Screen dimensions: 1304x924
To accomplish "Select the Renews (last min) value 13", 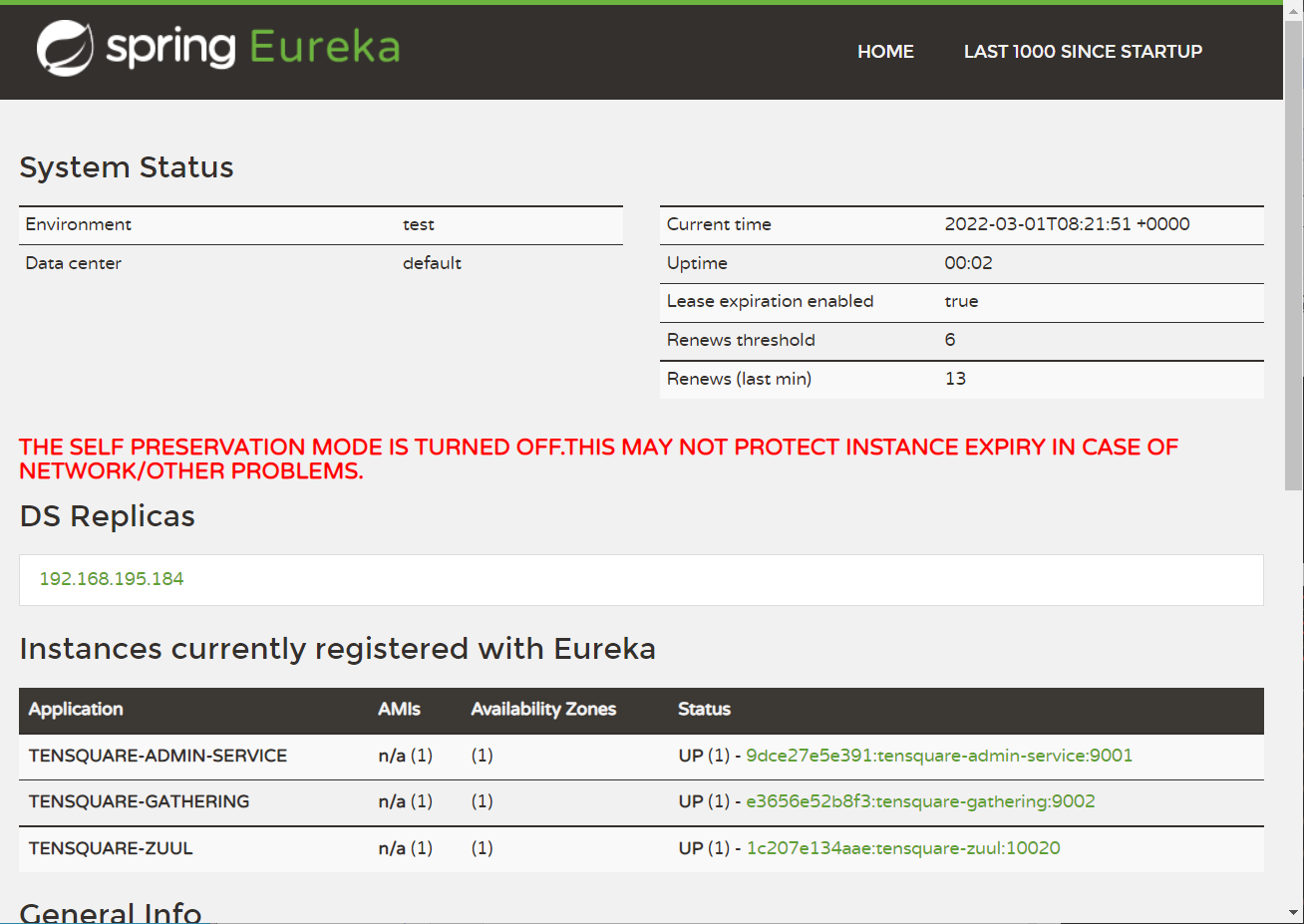I will coord(955,379).
